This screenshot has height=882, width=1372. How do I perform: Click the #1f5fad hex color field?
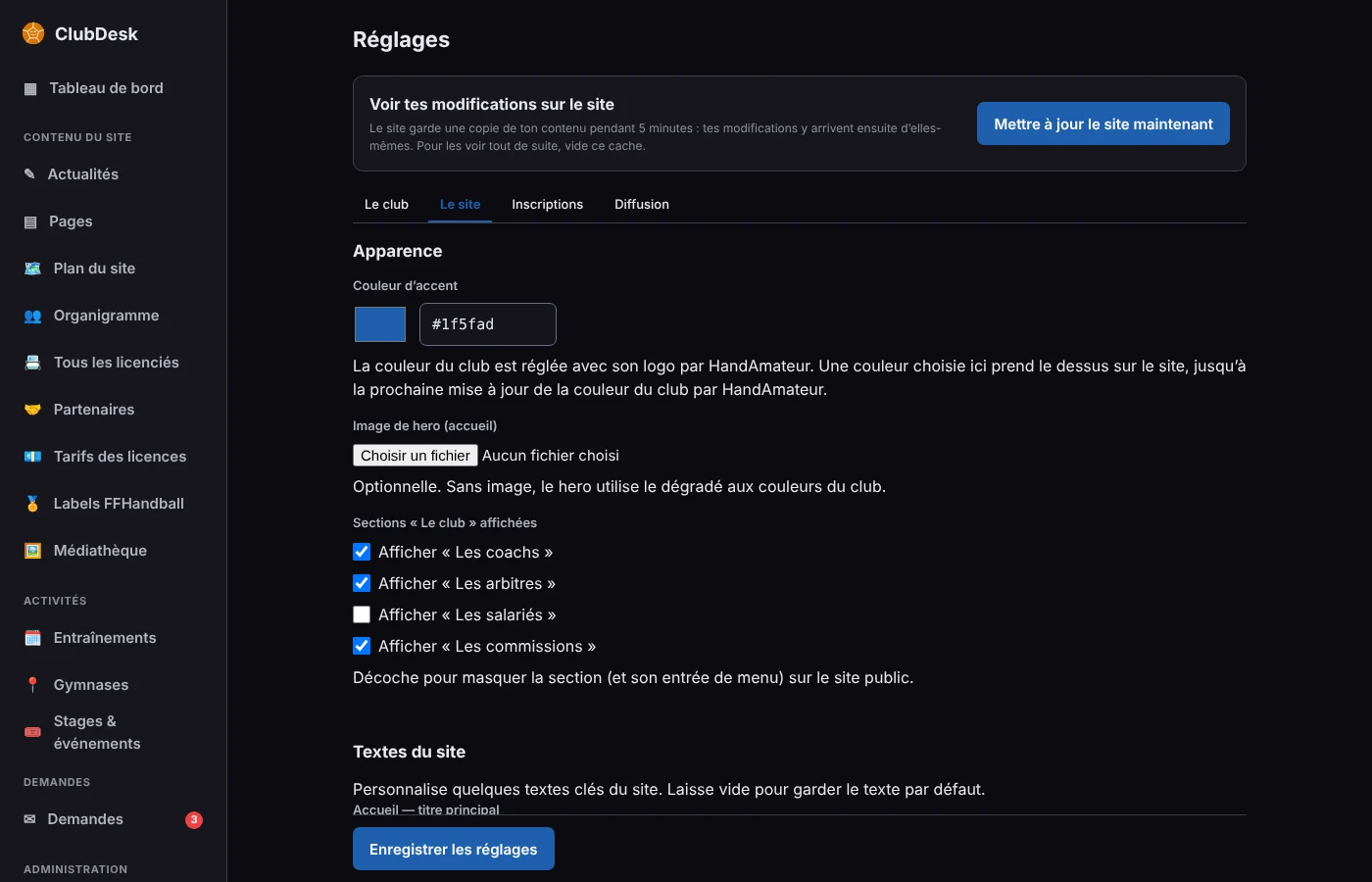click(x=488, y=324)
